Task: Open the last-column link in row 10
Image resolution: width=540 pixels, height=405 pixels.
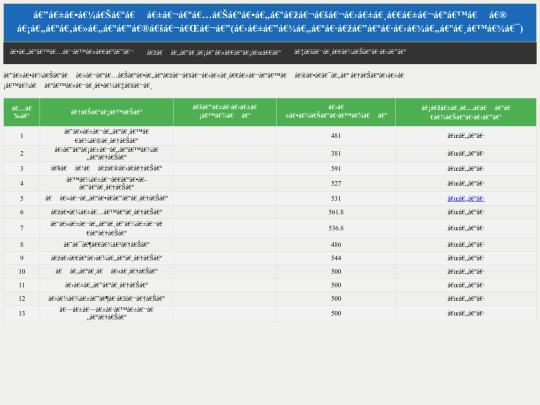Action: coord(466,271)
